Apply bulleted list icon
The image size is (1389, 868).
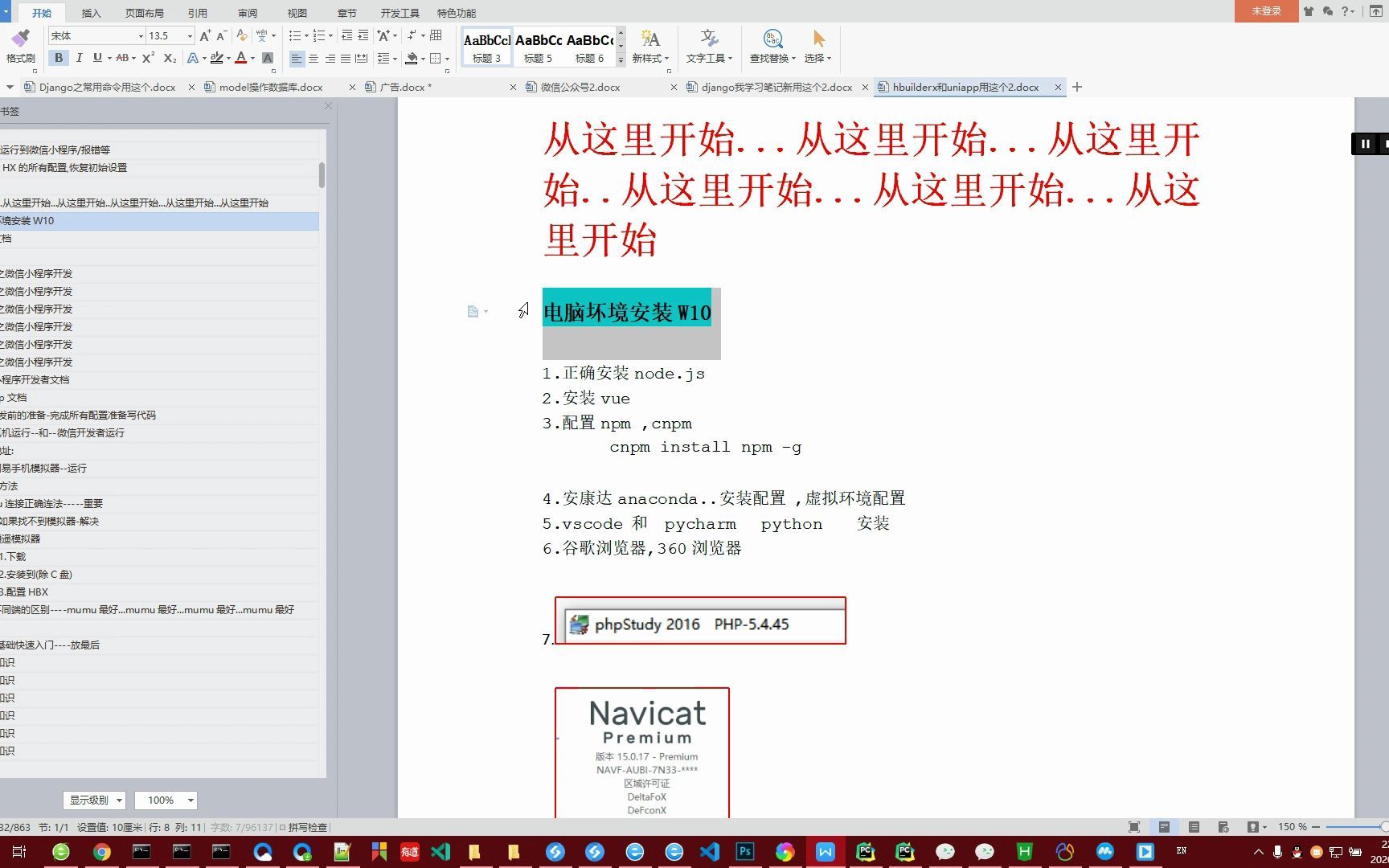(294, 35)
